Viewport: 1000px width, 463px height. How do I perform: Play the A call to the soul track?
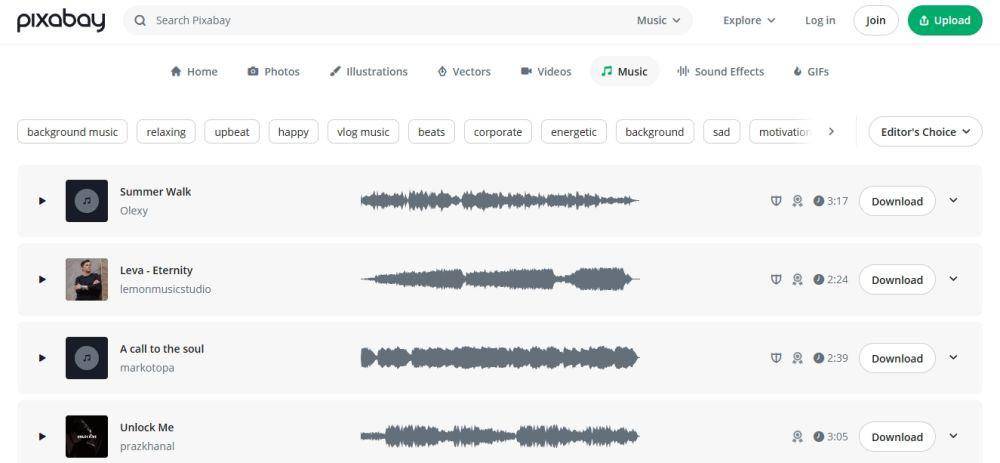(42, 358)
